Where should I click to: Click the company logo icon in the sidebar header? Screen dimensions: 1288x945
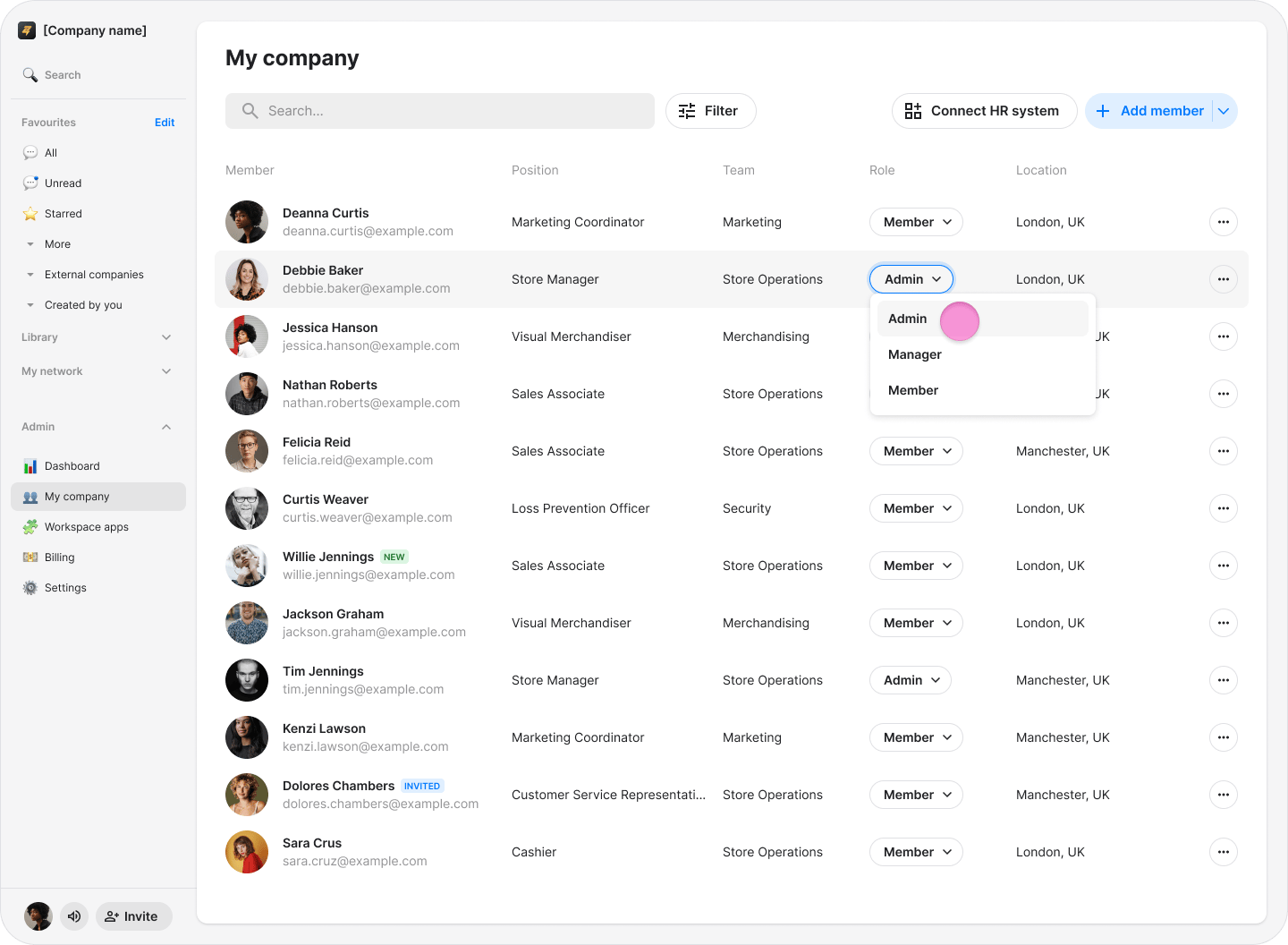(x=27, y=30)
